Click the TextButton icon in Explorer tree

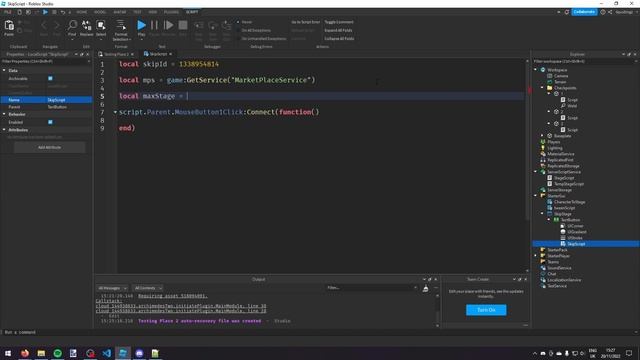pos(556,220)
